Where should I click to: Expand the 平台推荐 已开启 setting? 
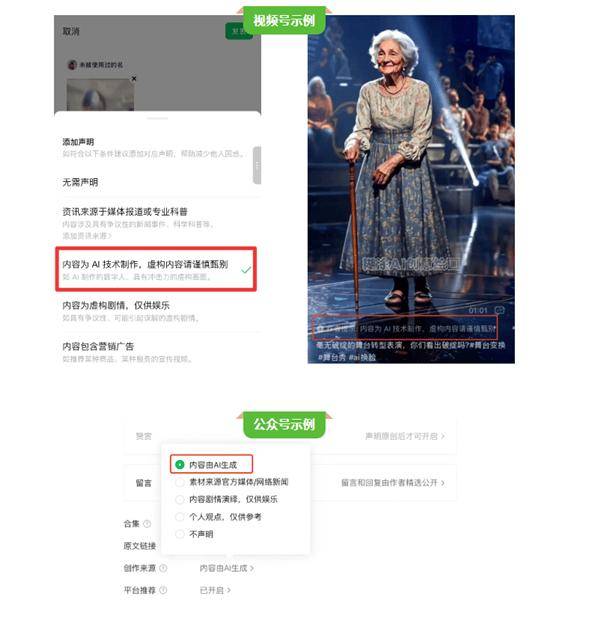tap(215, 590)
